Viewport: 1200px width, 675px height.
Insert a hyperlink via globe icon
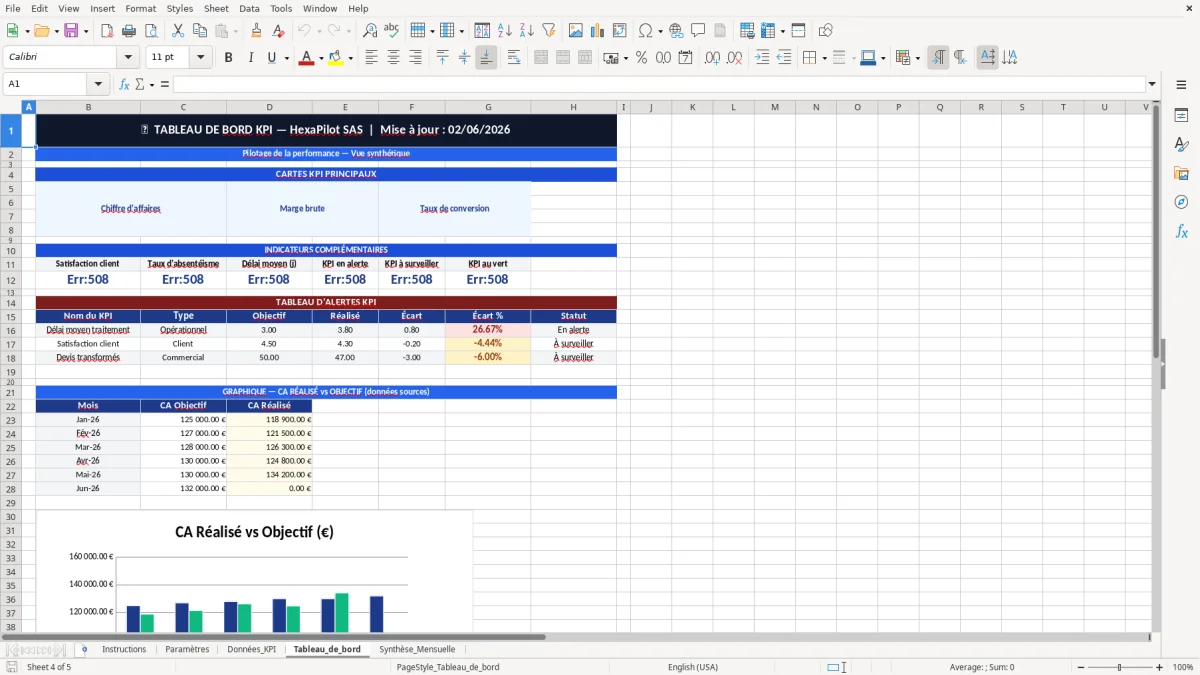[x=676, y=31]
